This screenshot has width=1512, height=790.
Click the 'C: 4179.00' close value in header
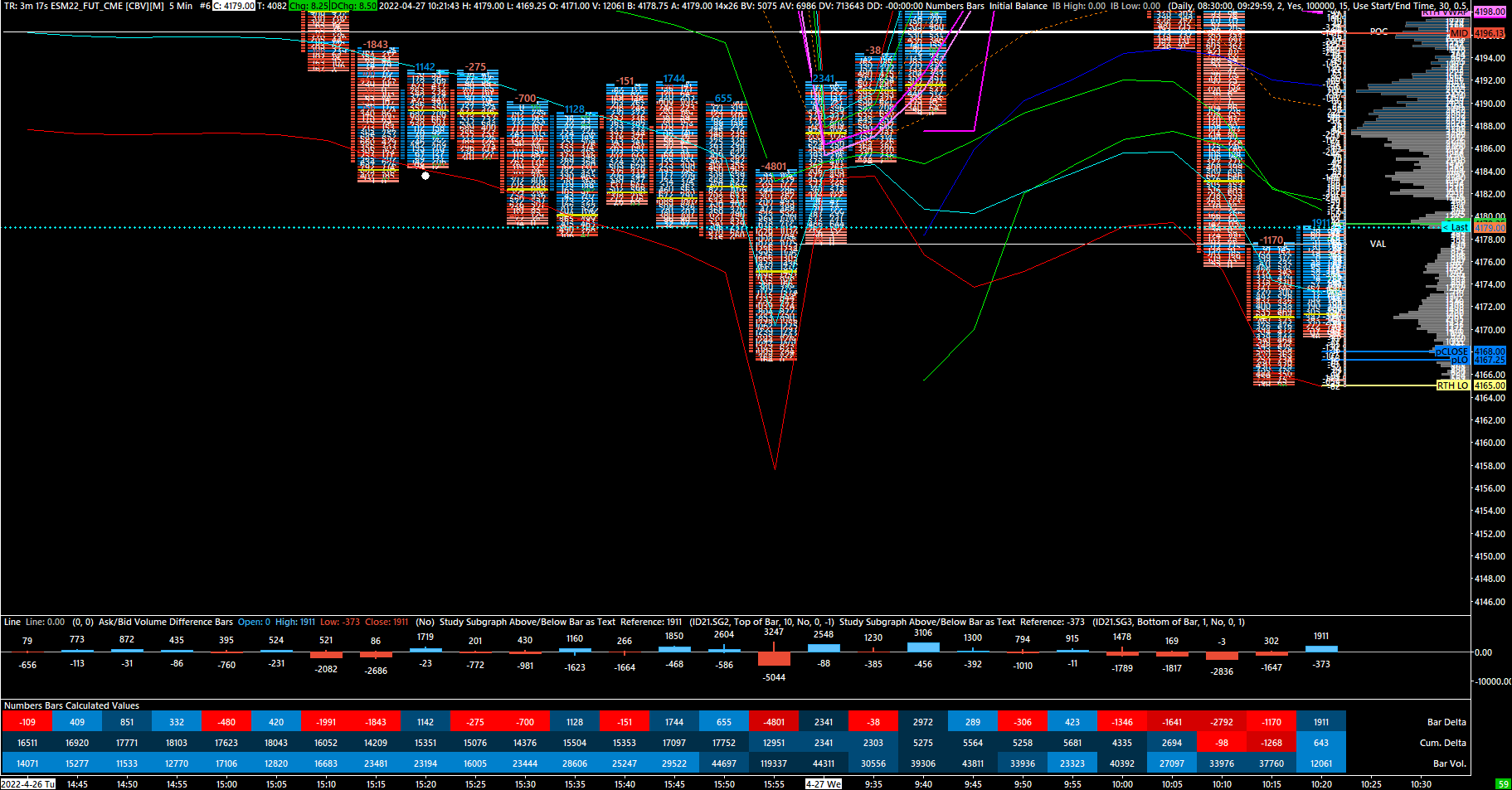[234, 6]
